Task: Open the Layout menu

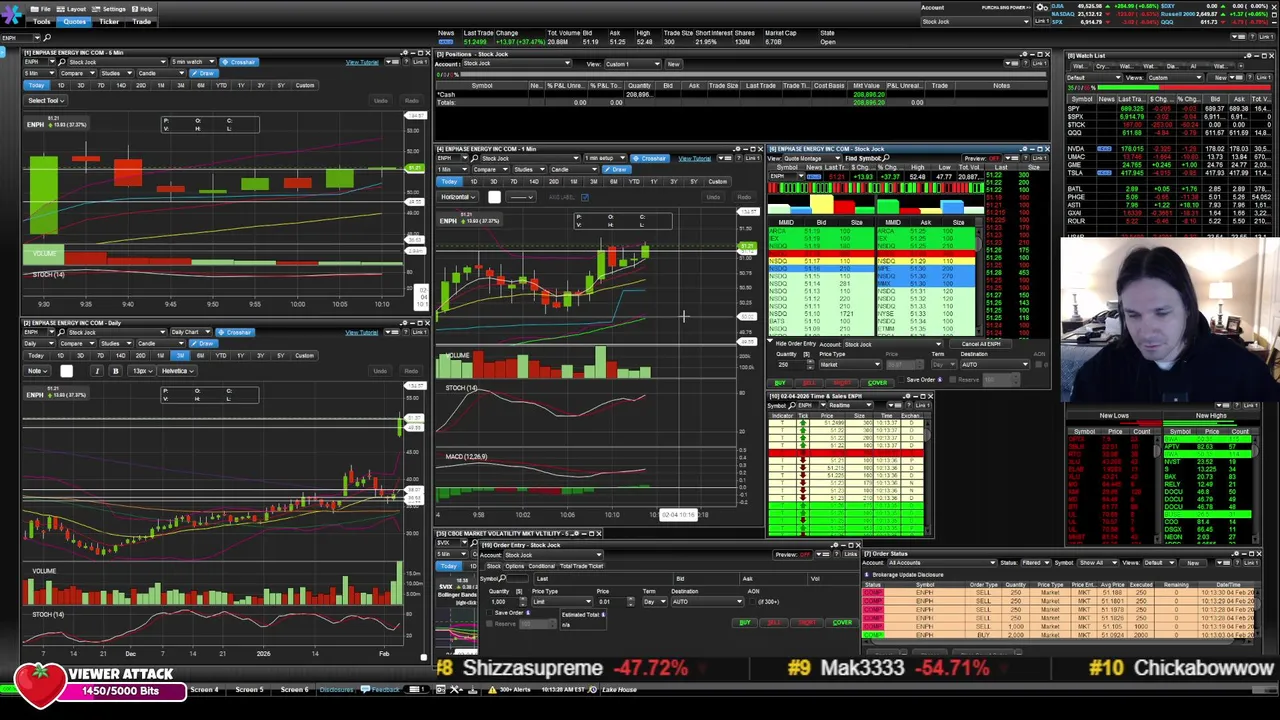Action: (72, 9)
